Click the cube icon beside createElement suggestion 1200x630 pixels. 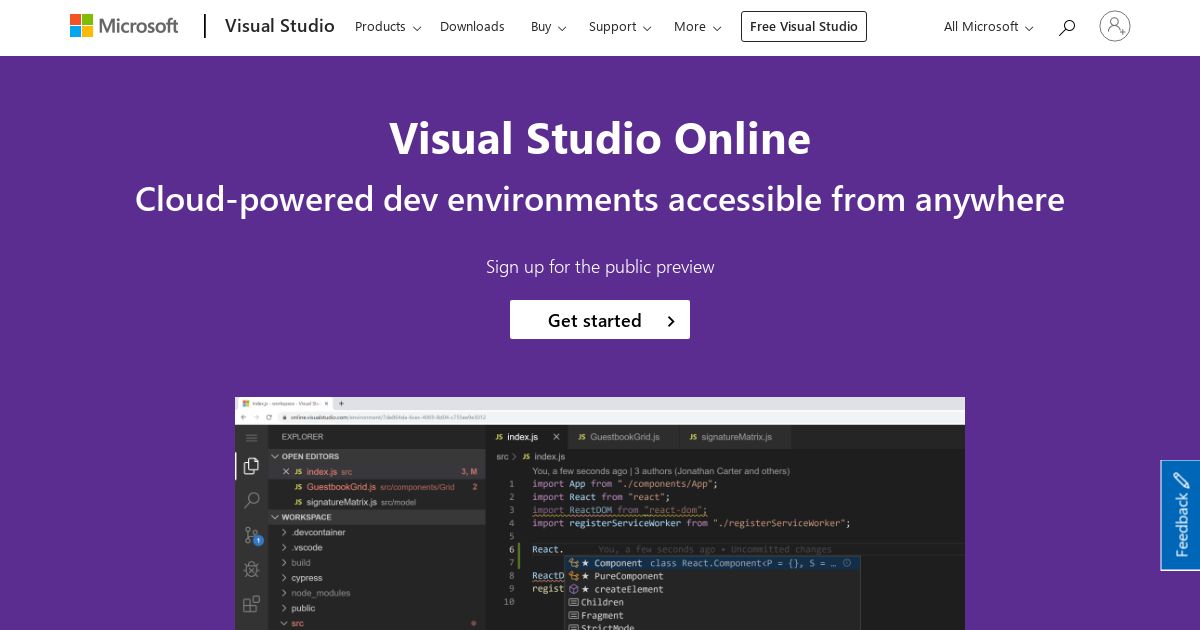(574, 589)
